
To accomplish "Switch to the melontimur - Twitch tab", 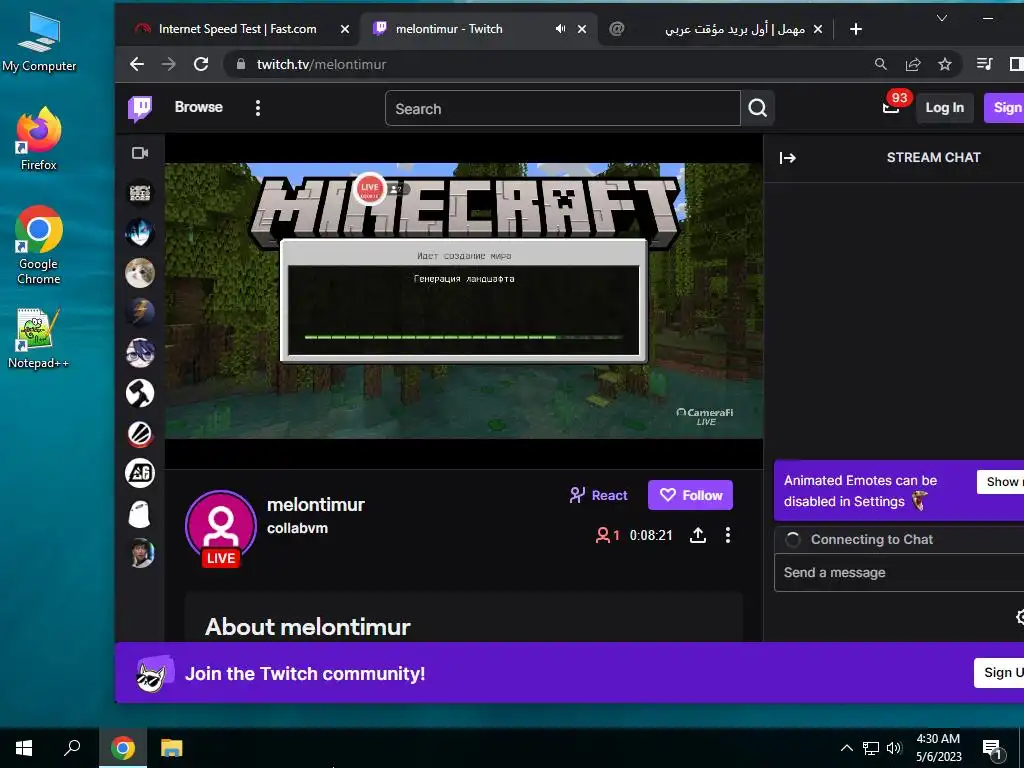I will [449, 29].
